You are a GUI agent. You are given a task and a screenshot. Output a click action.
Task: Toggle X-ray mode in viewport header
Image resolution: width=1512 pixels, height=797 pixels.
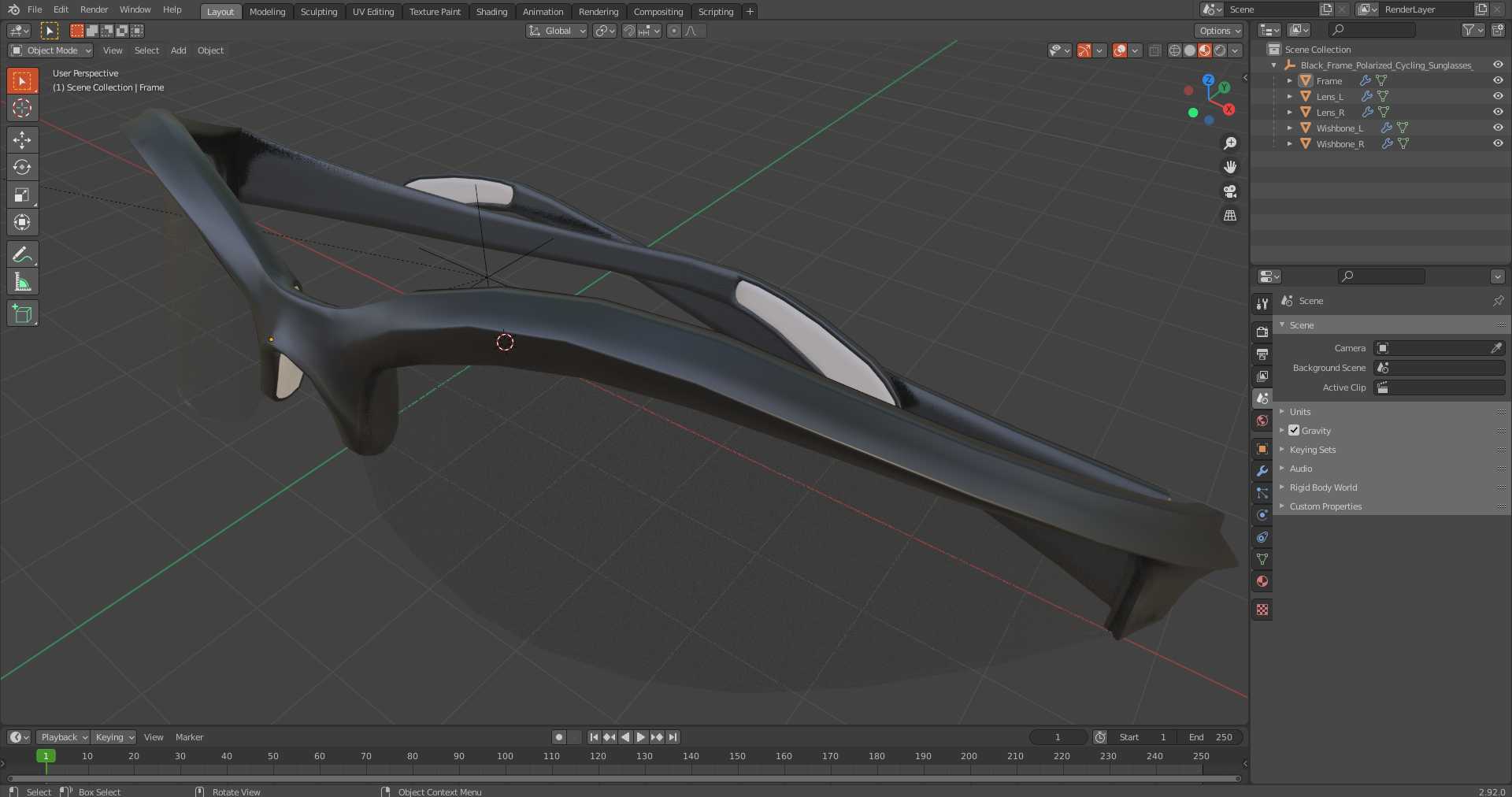click(1155, 50)
